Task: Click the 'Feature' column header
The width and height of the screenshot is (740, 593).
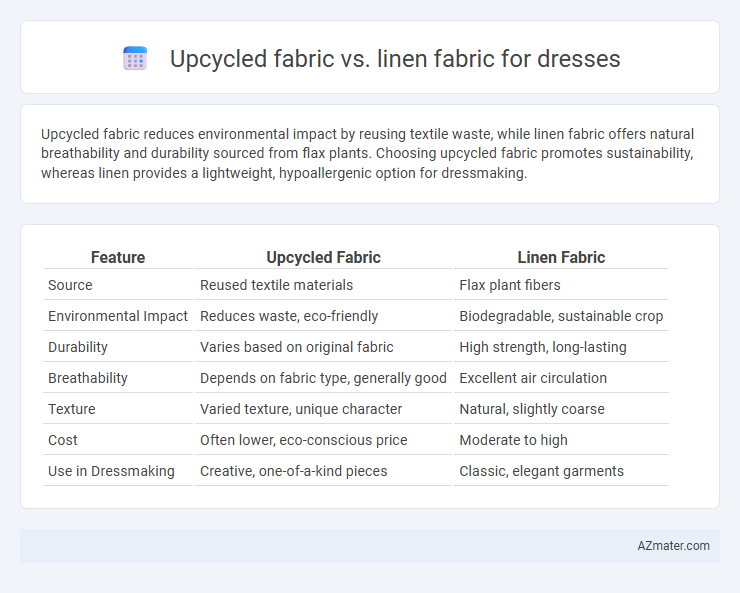Action: (x=118, y=257)
